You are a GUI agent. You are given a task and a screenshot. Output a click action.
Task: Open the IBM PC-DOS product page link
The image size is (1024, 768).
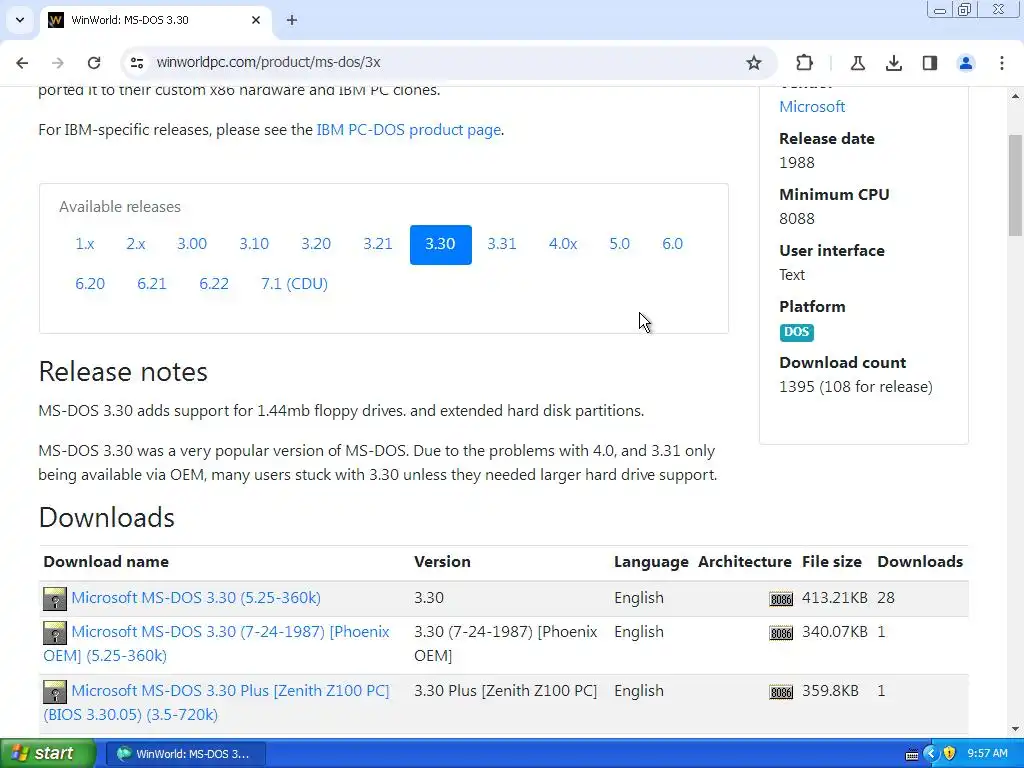click(409, 130)
